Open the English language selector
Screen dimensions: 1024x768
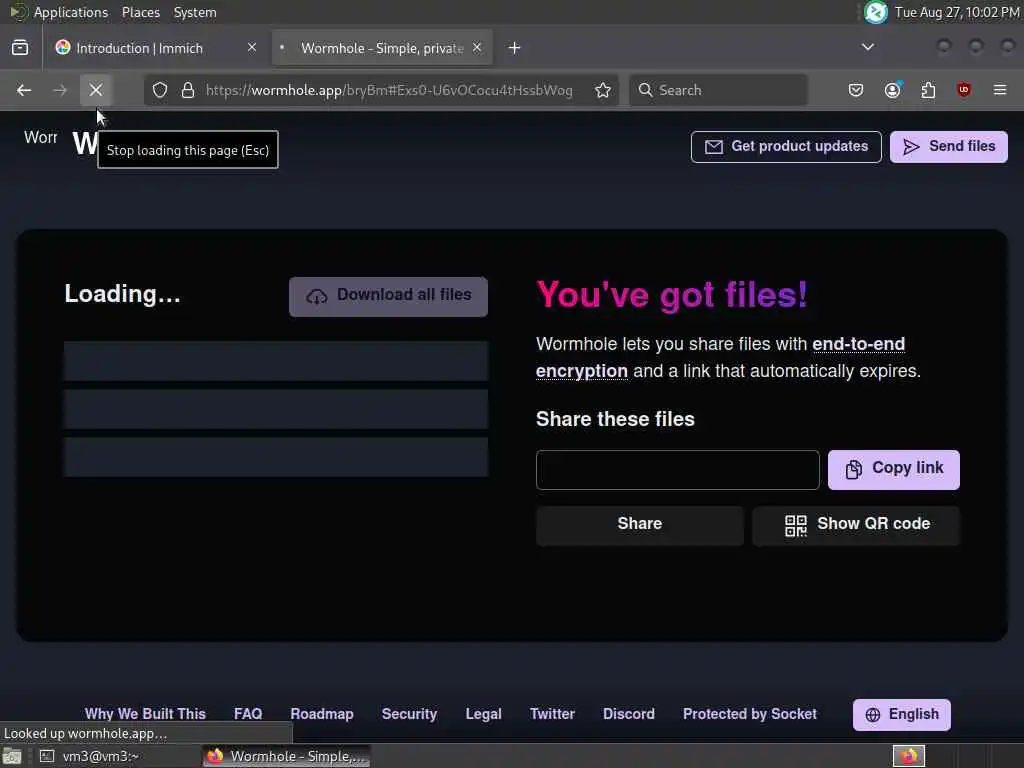coord(902,714)
